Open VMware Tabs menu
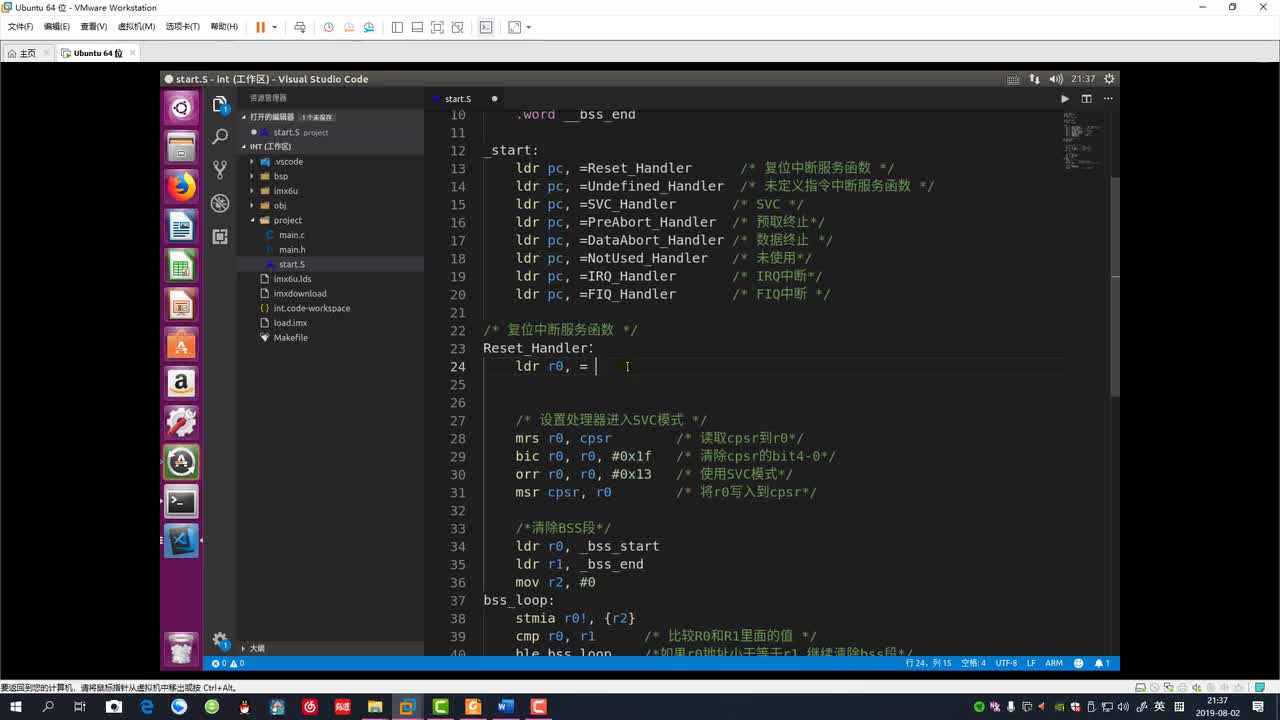The image size is (1280, 720). click(182, 27)
